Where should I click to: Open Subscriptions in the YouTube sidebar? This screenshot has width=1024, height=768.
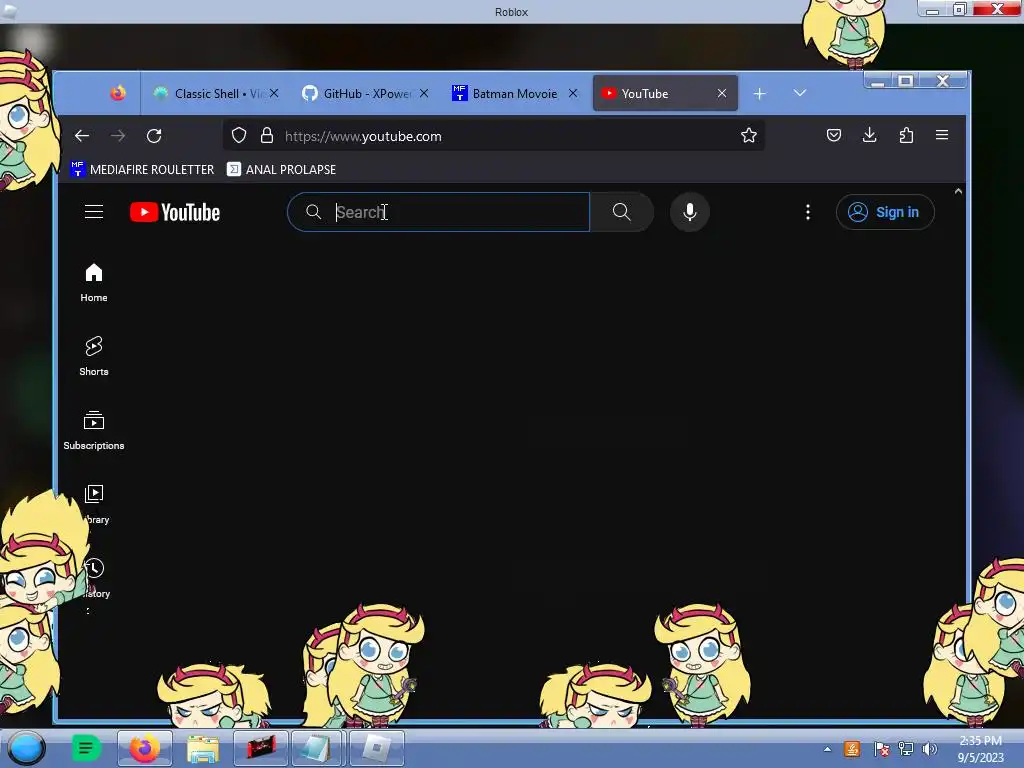pos(94,430)
